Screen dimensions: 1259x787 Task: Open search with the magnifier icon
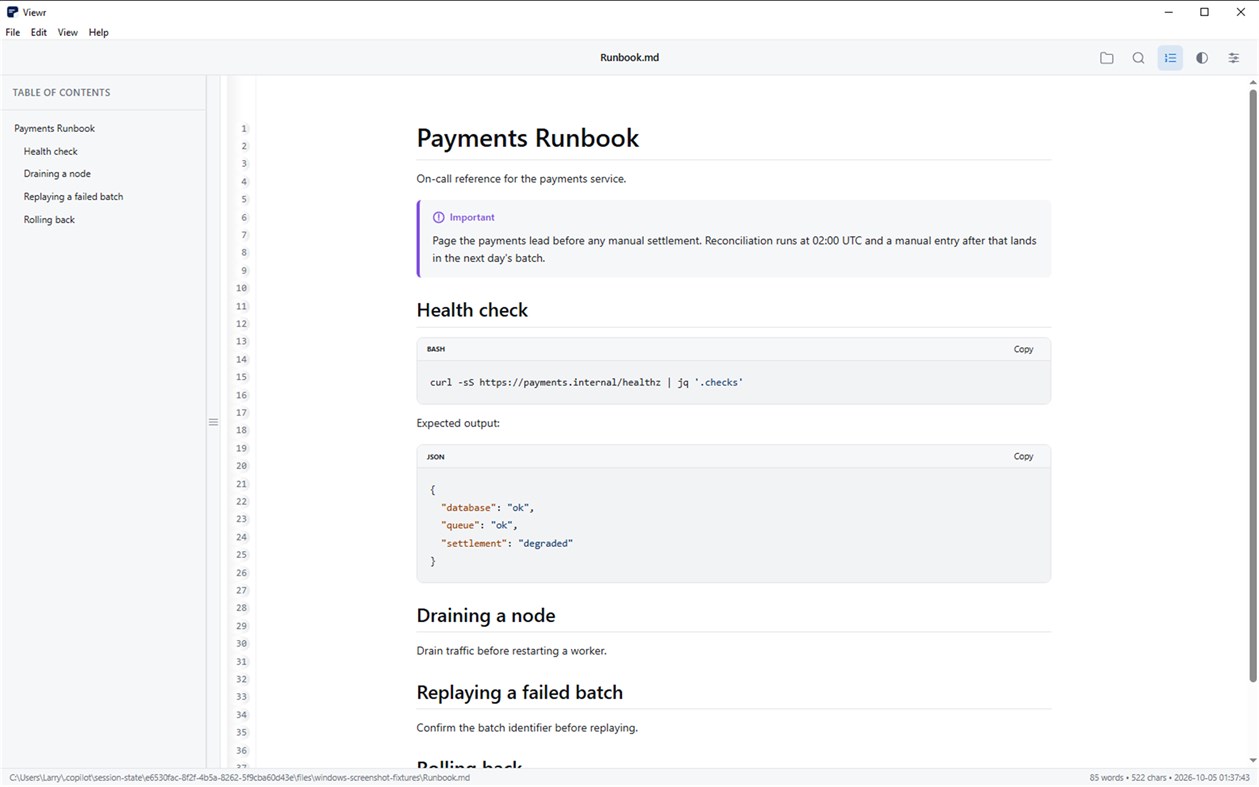point(1138,58)
